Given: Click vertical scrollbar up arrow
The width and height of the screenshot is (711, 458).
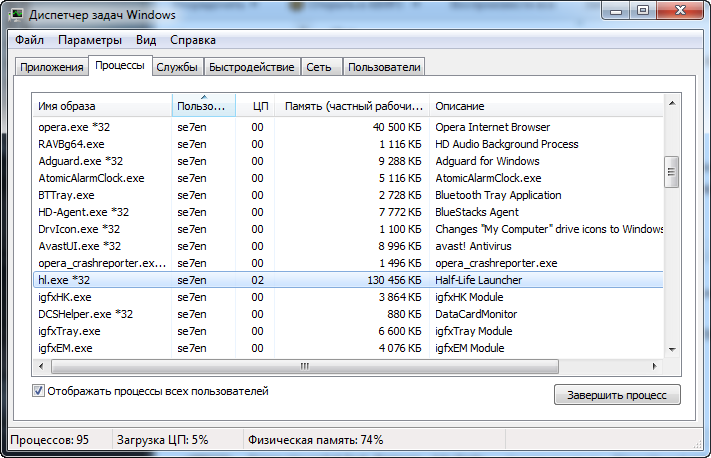Looking at the screenshot, I should point(672,103).
